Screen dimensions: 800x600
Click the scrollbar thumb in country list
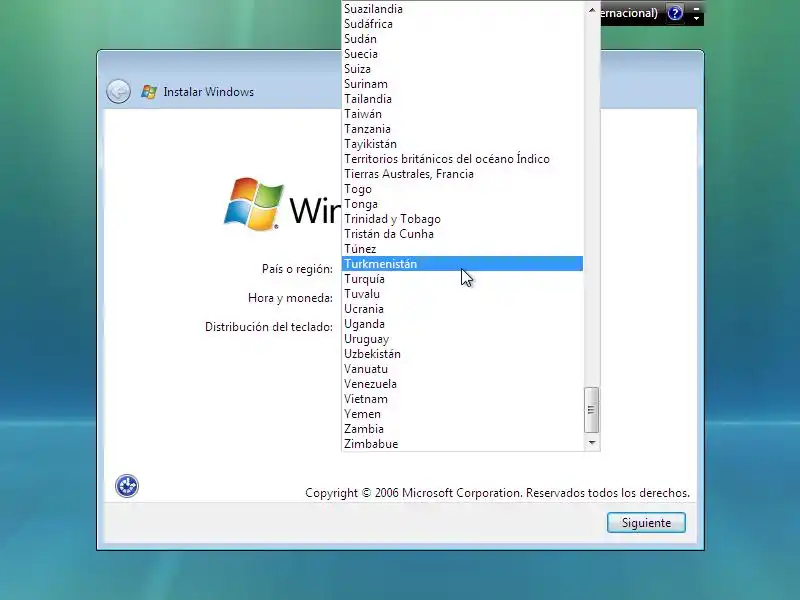click(x=591, y=410)
